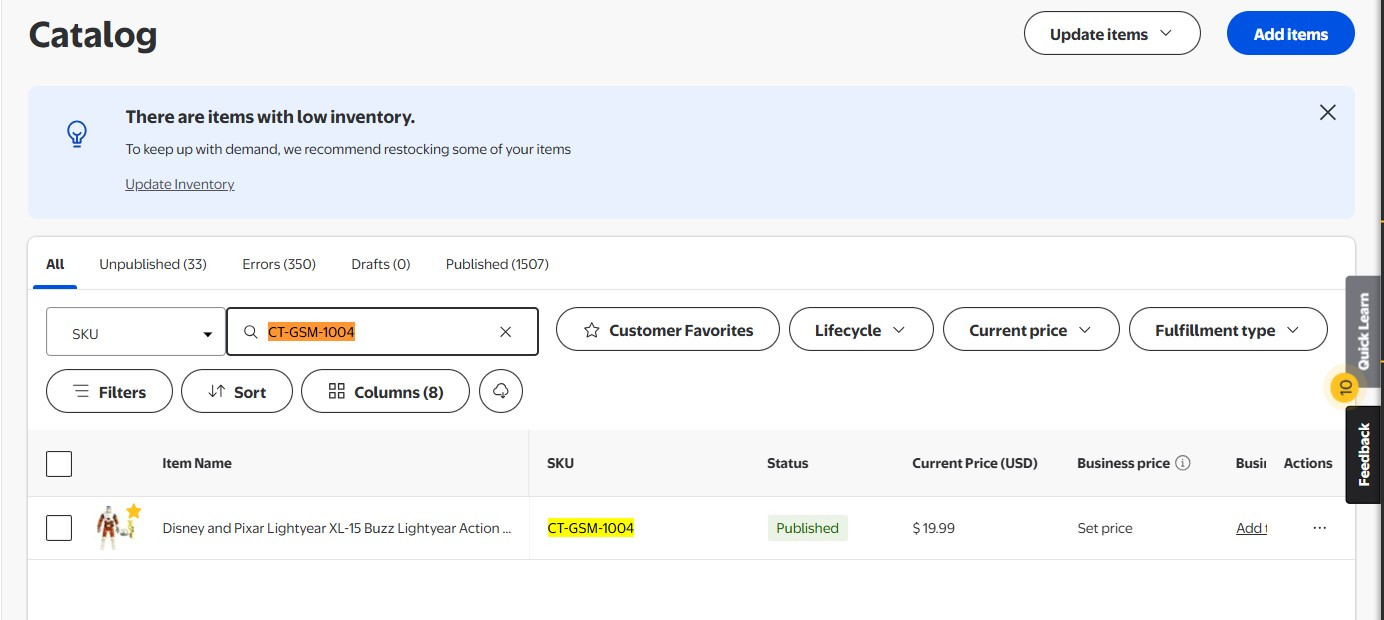The height and width of the screenshot is (620, 1384).
Task: Click the Business price info icon
Action: click(x=1183, y=463)
